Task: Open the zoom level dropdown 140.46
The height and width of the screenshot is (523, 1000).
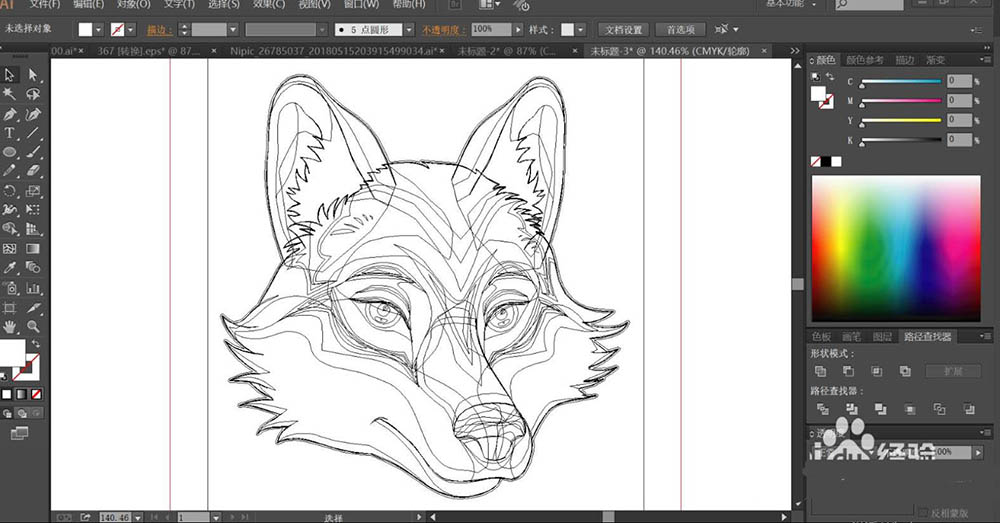Action: [138, 517]
